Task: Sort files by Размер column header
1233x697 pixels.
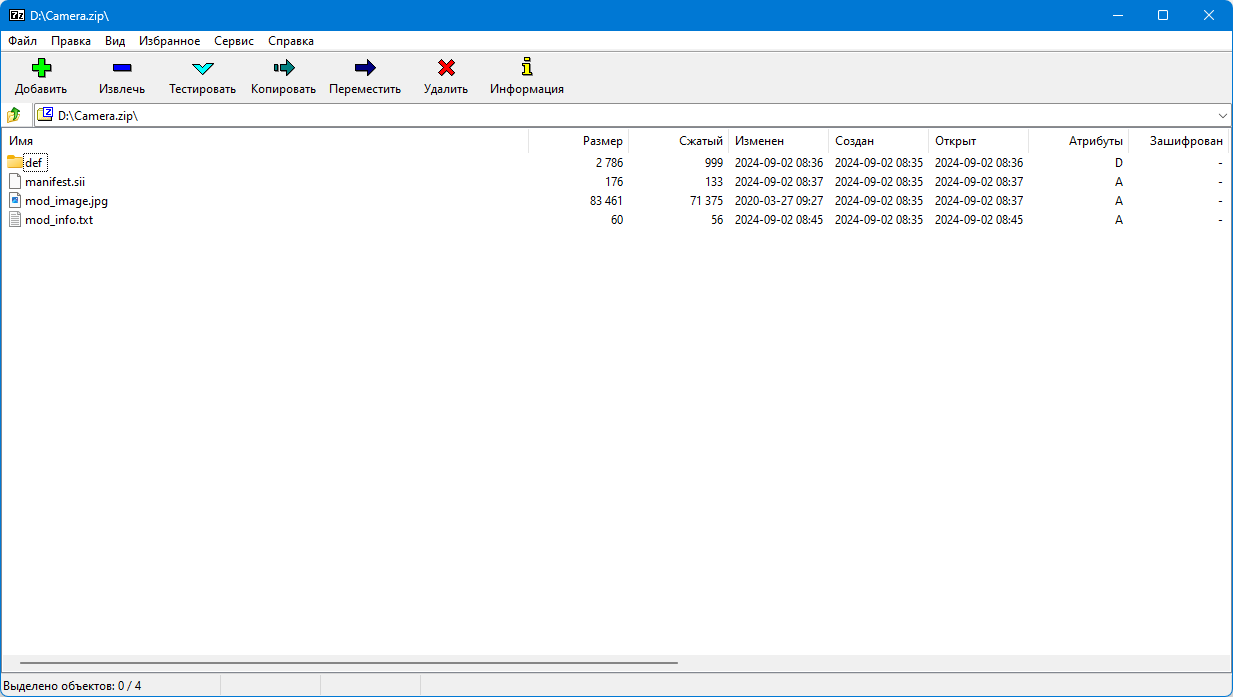Action: [x=579, y=141]
